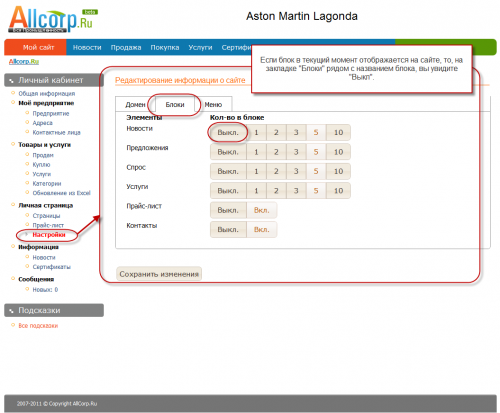Click the Подсказки panel header icon
Viewport: 500px width, 413px height.
click(11, 311)
